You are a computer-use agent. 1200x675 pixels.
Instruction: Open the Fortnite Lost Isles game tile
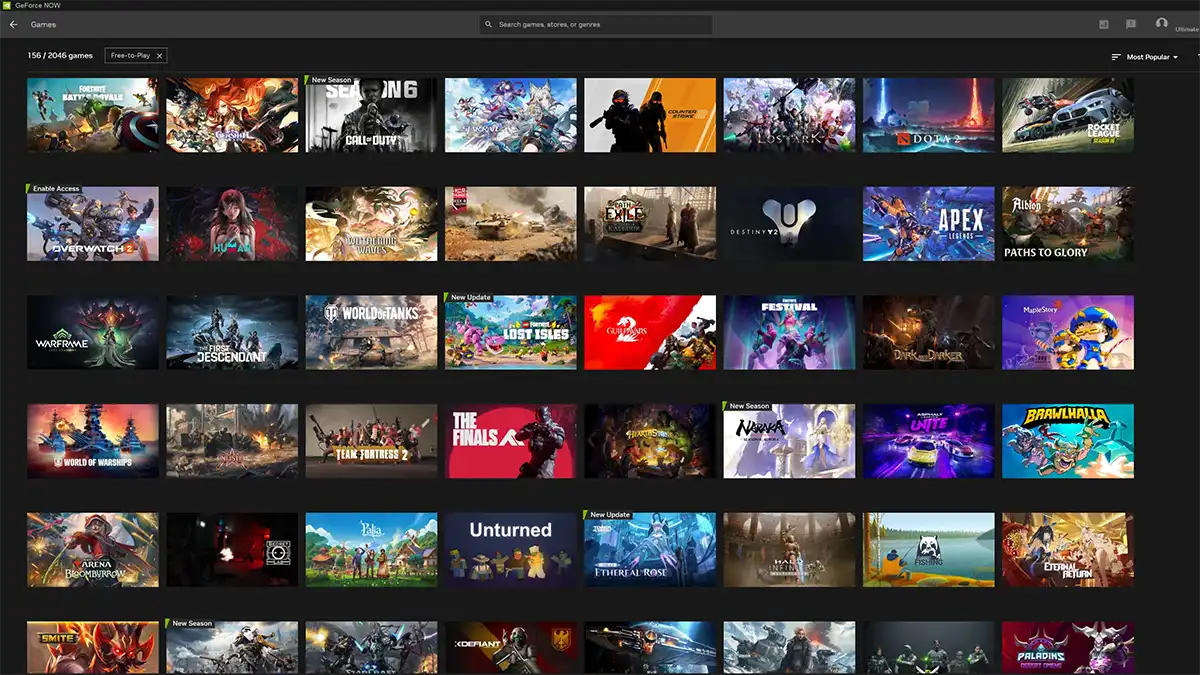click(x=511, y=332)
